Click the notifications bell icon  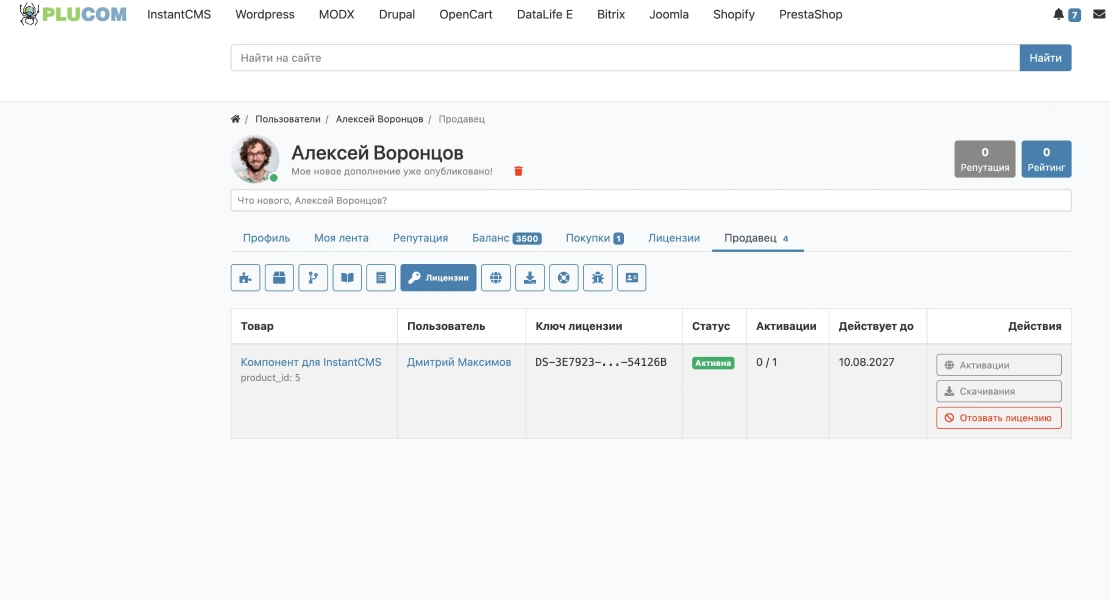1058,14
